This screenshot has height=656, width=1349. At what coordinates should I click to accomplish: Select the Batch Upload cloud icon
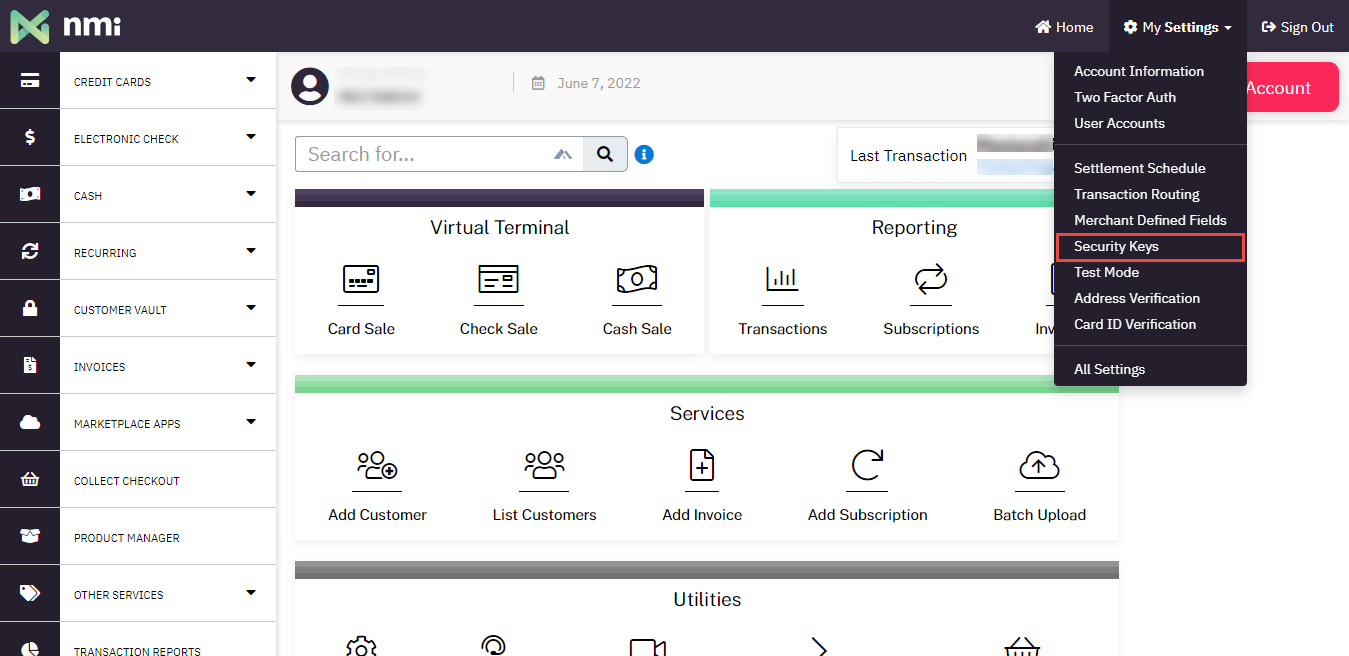[x=1039, y=467]
